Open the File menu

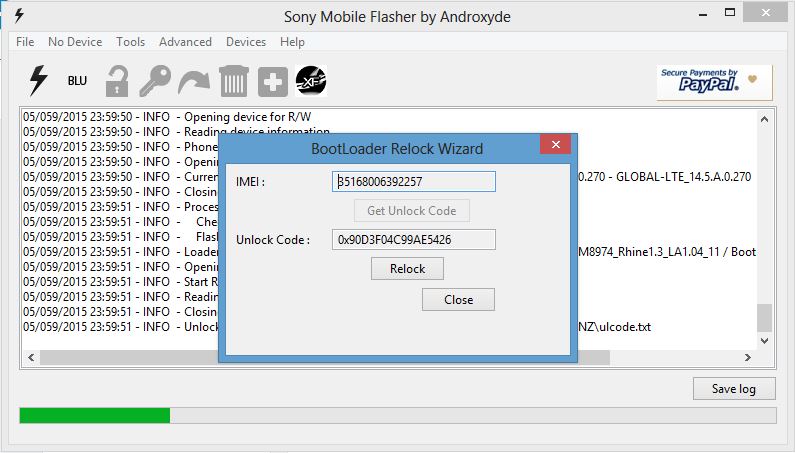[x=25, y=42]
